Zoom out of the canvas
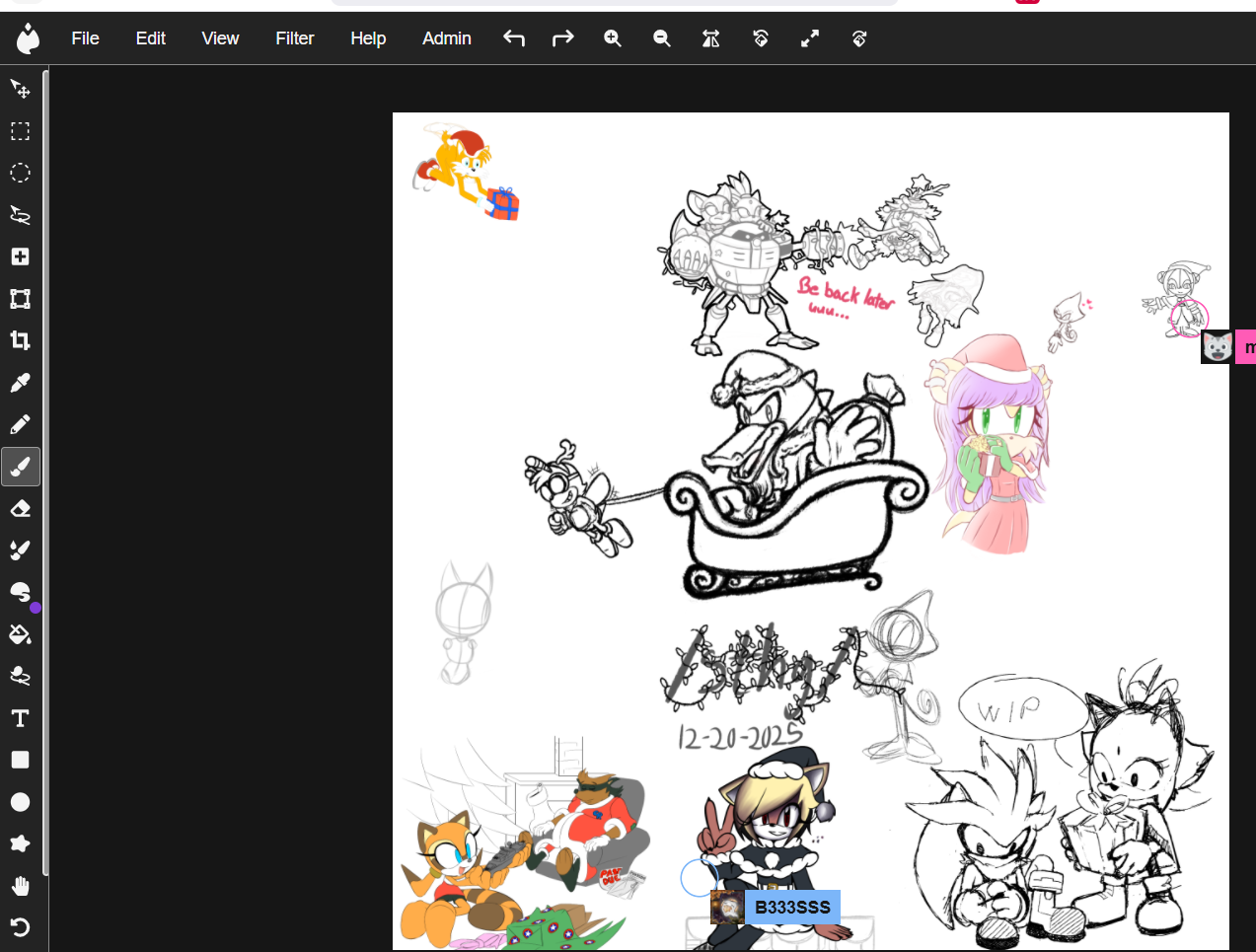1256x952 pixels. point(662,38)
